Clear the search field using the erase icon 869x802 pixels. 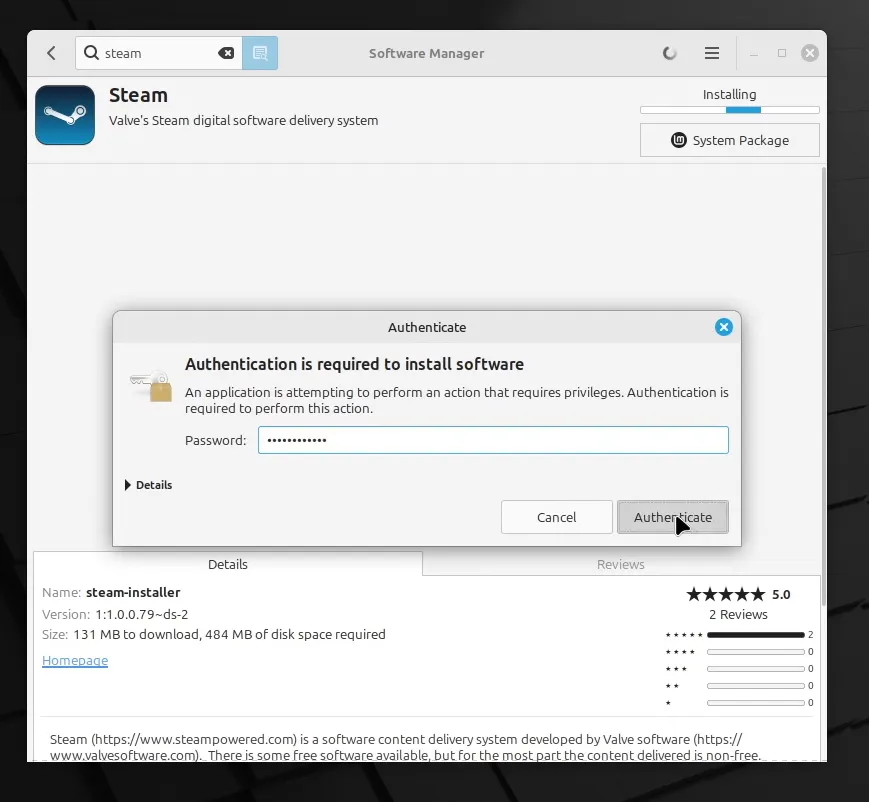click(x=226, y=53)
